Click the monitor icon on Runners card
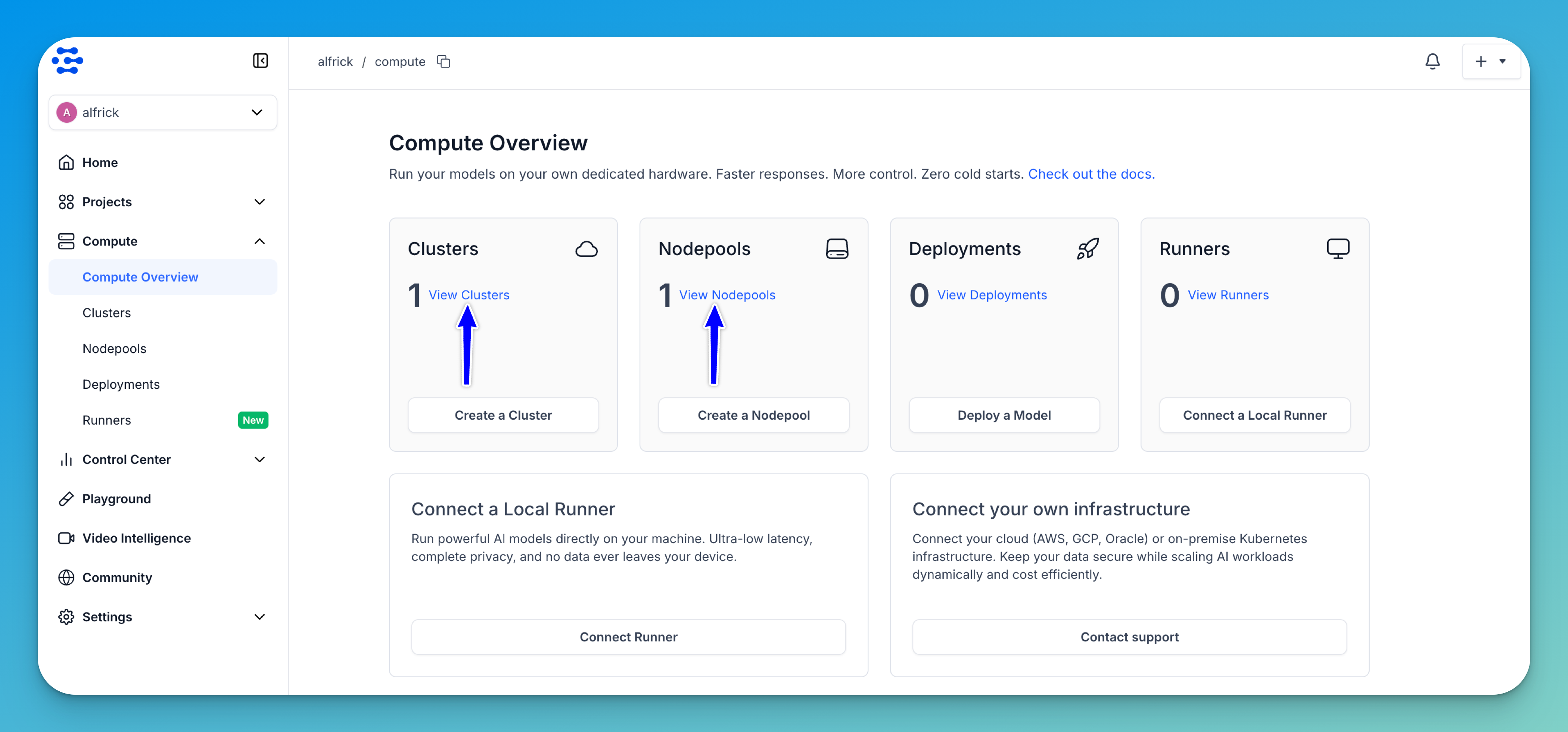 (x=1337, y=249)
